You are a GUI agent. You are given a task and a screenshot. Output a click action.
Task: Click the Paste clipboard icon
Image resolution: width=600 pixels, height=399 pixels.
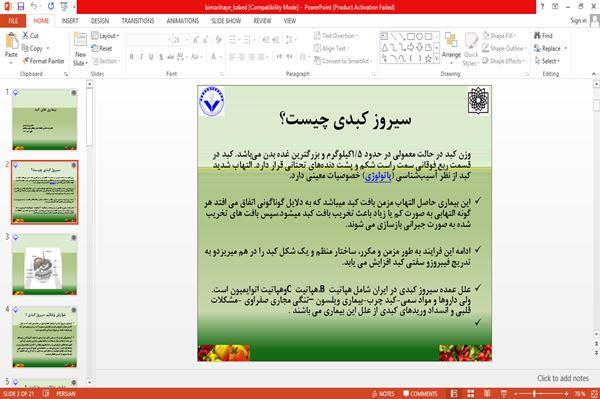[11, 41]
